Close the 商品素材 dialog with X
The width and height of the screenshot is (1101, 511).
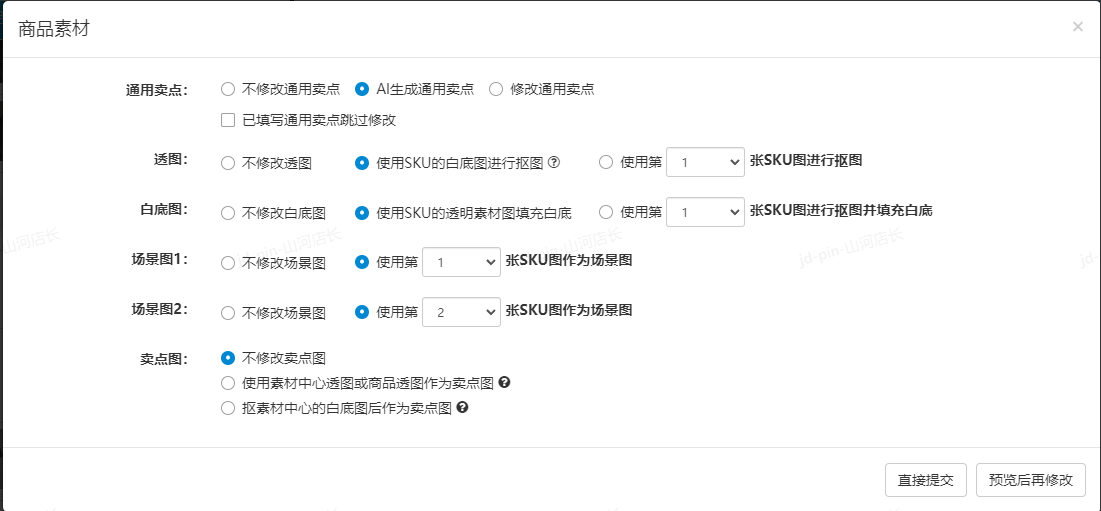click(1077, 27)
